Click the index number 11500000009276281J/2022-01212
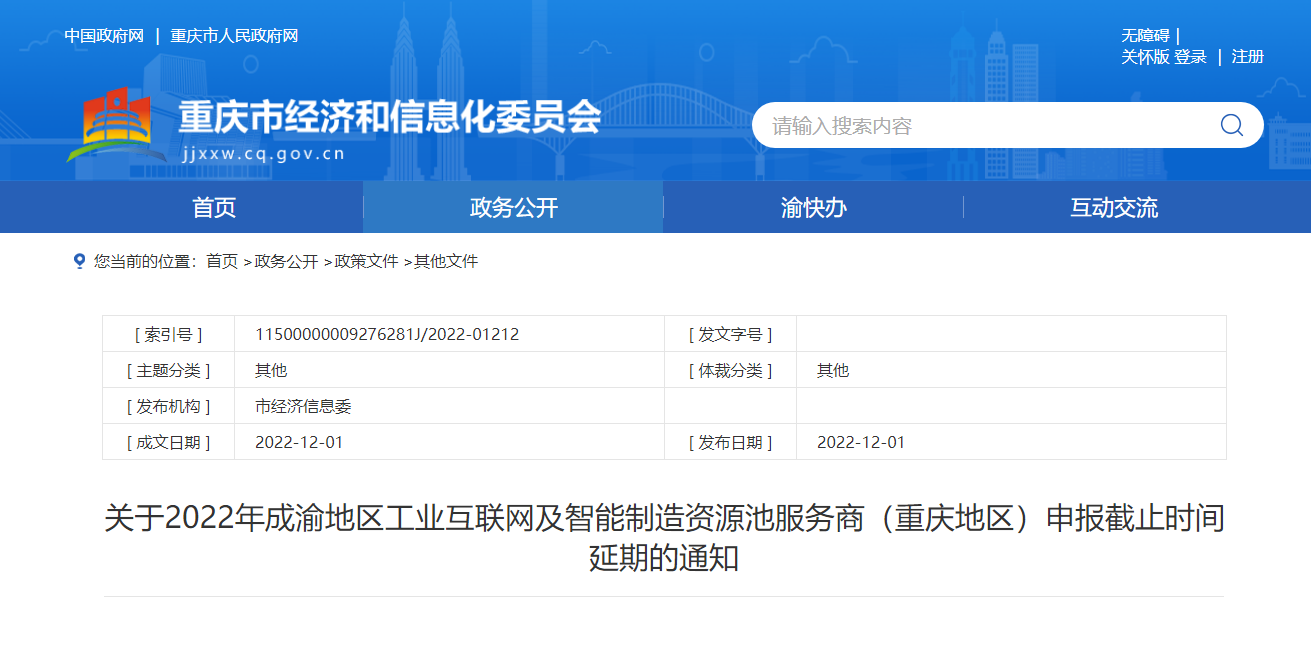This screenshot has height=654, width=1311. coord(387,334)
